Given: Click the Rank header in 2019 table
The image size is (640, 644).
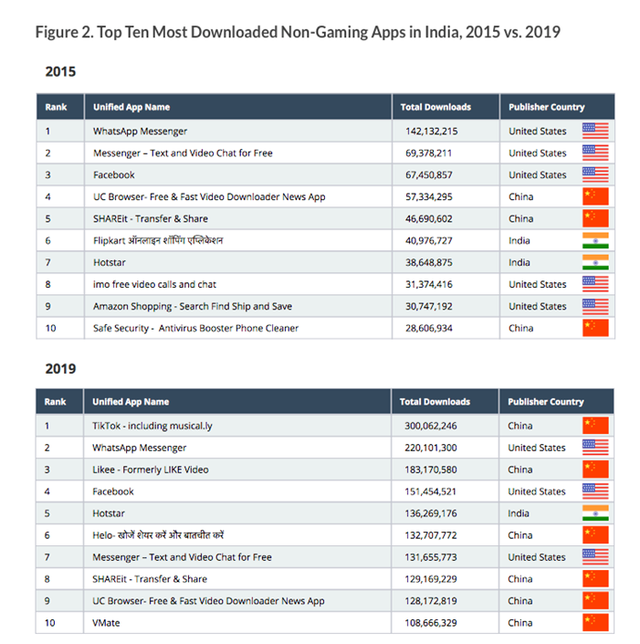Looking at the screenshot, I should click(55, 402).
